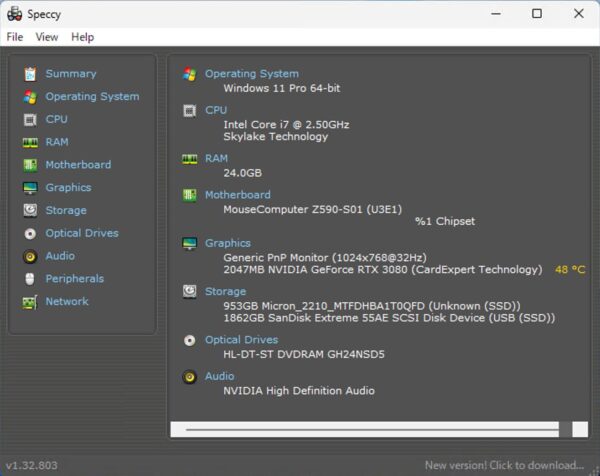Click the Motherboard heading in summary pane

237,195
